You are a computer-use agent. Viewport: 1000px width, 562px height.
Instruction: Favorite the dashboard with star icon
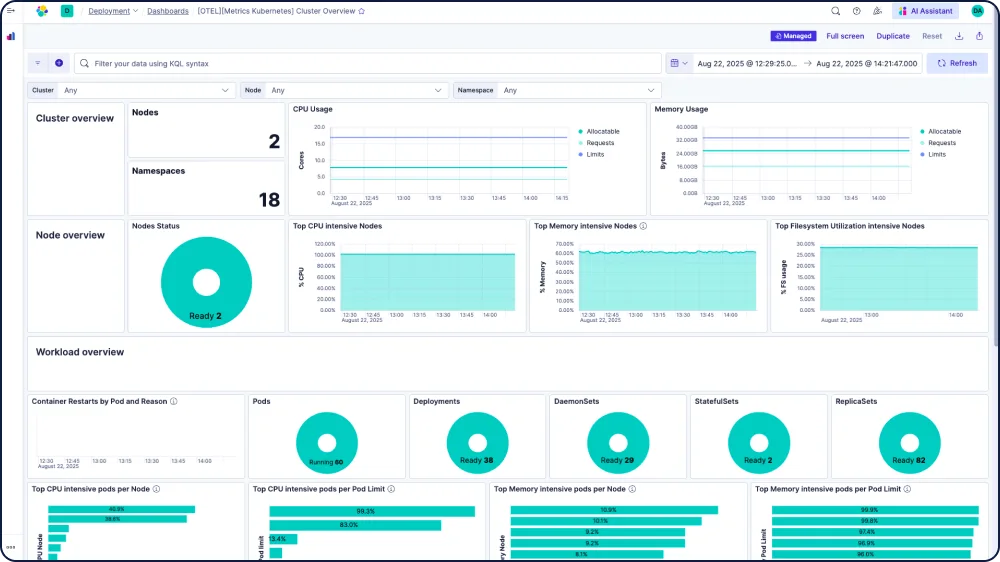point(362,11)
